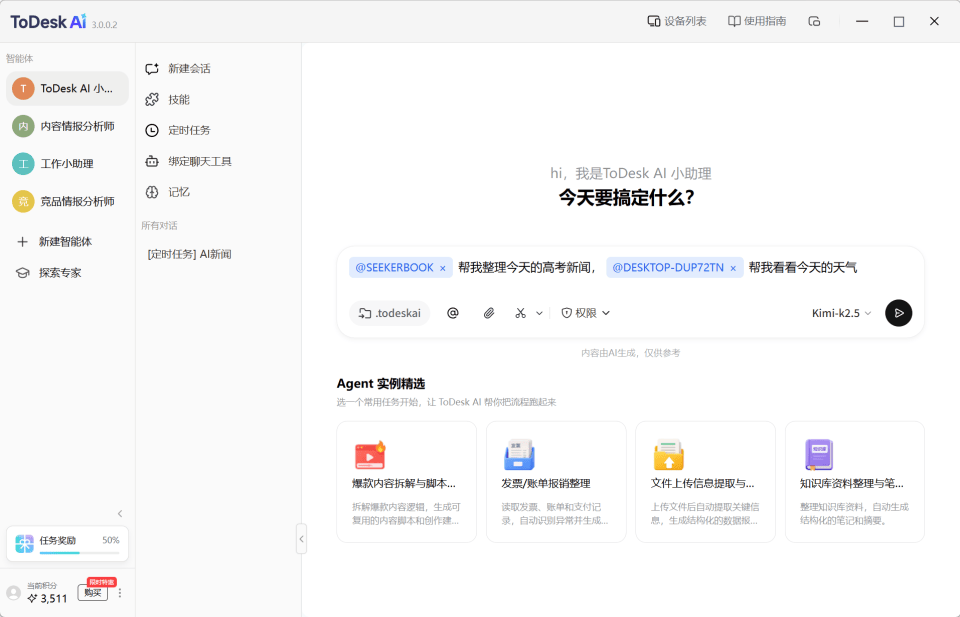Click the robot icon for 绑定聊天工具

tap(152, 162)
